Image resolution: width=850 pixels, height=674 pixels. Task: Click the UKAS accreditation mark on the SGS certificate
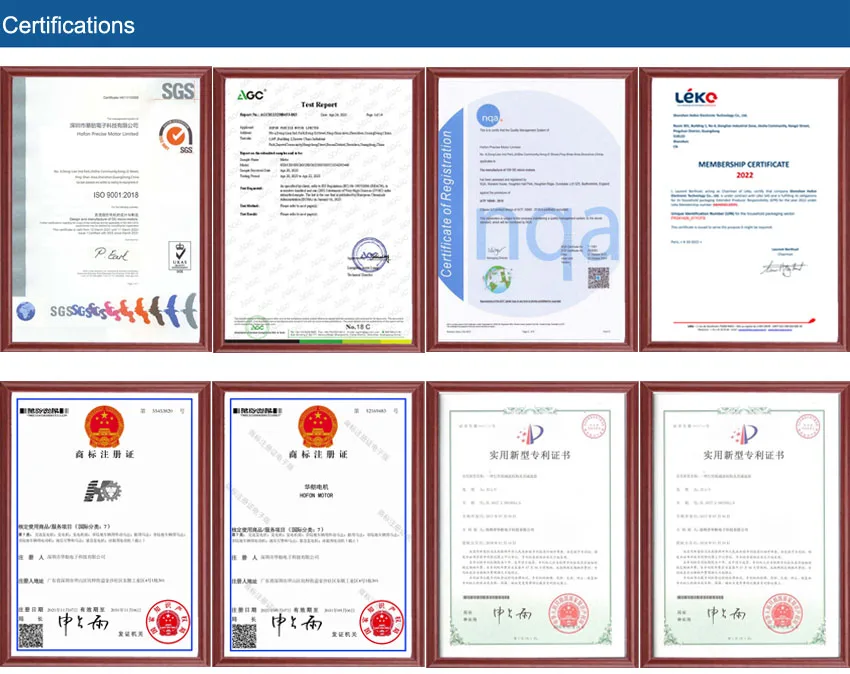click(x=179, y=256)
